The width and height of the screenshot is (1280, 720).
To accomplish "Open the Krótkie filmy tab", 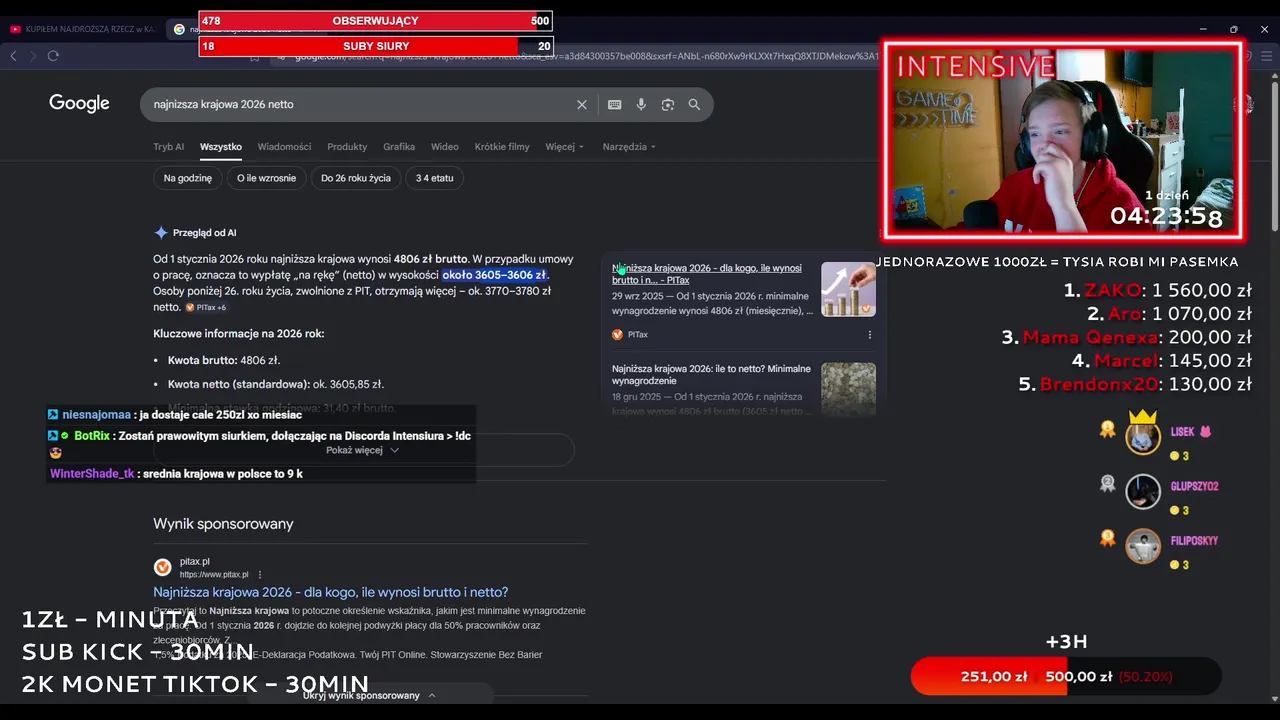I will [502, 147].
